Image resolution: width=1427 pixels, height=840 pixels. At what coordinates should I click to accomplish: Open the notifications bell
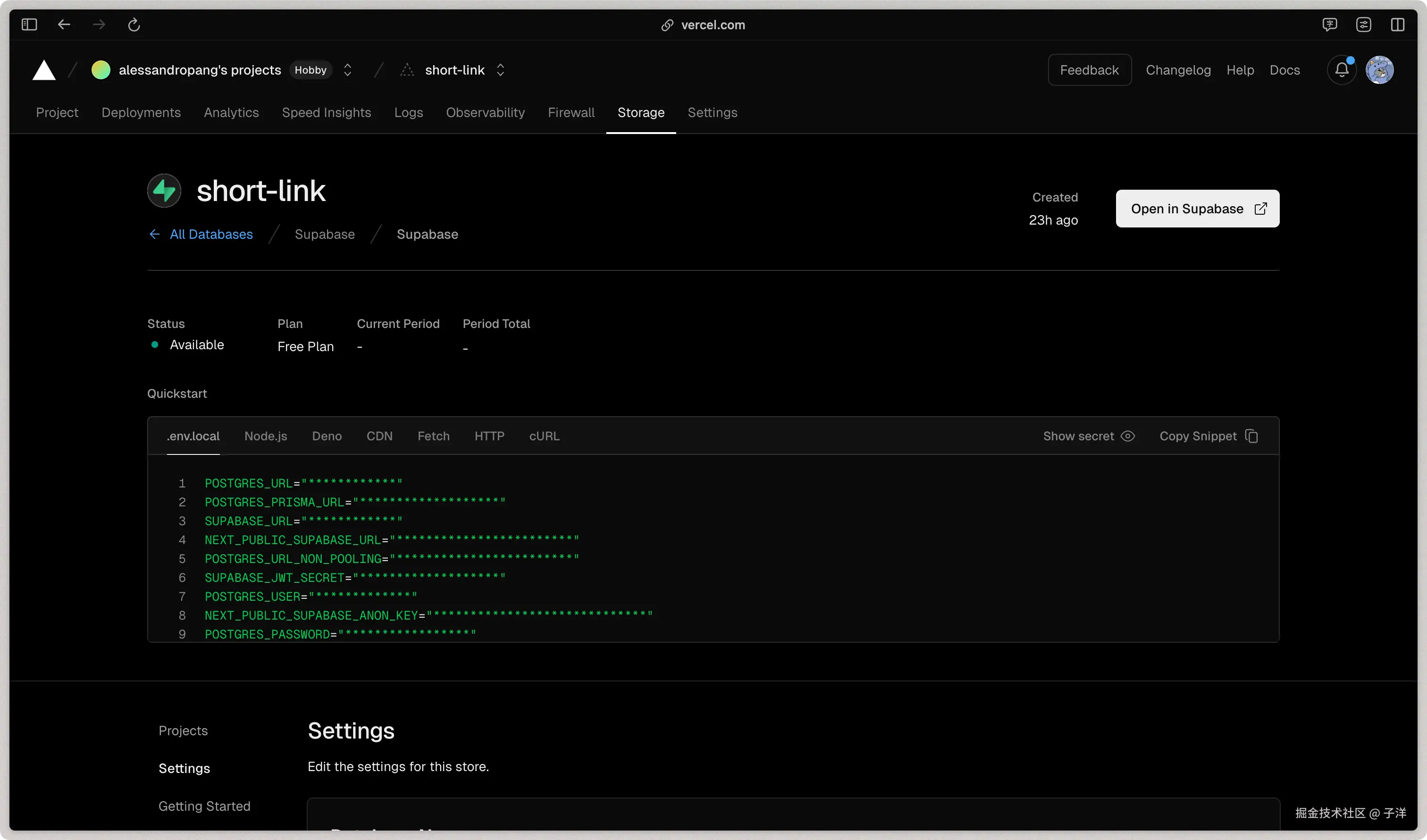click(x=1342, y=70)
